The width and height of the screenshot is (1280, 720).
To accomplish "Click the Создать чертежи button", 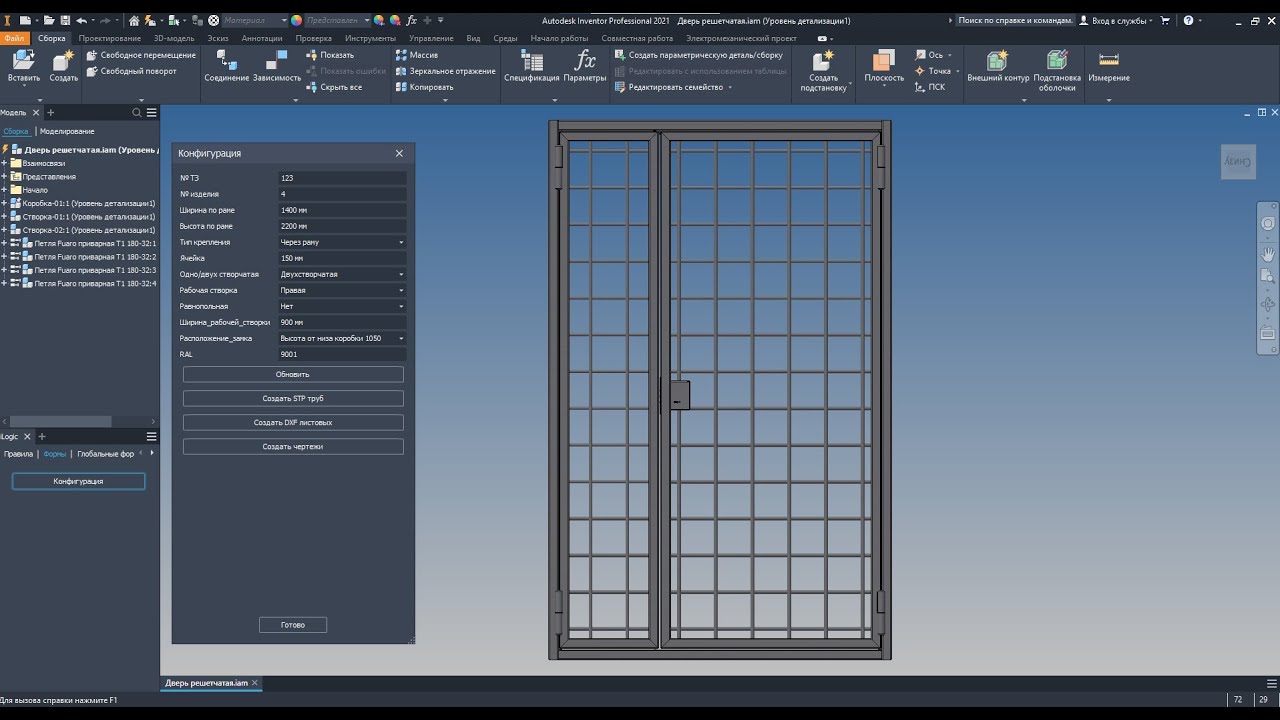I will coord(293,446).
